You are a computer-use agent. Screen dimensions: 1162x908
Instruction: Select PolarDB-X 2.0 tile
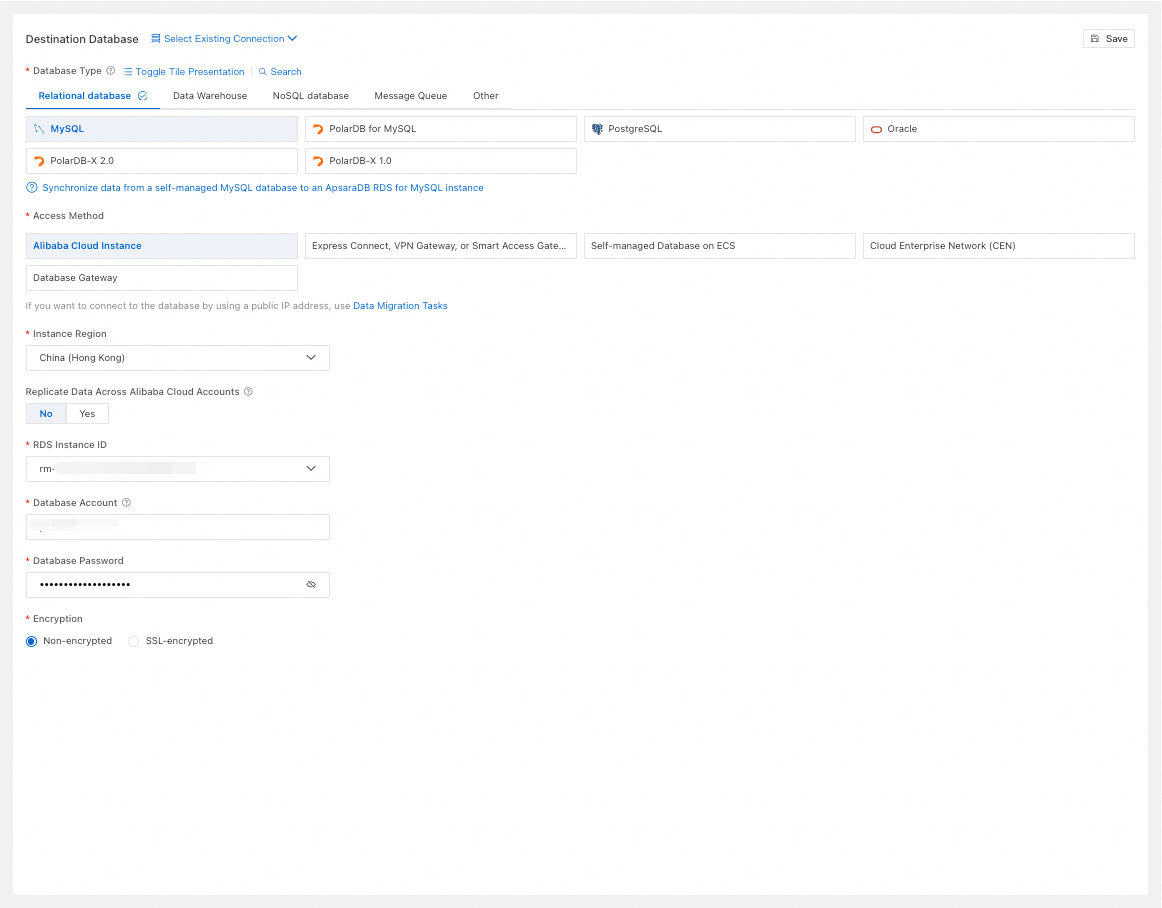coord(162,161)
